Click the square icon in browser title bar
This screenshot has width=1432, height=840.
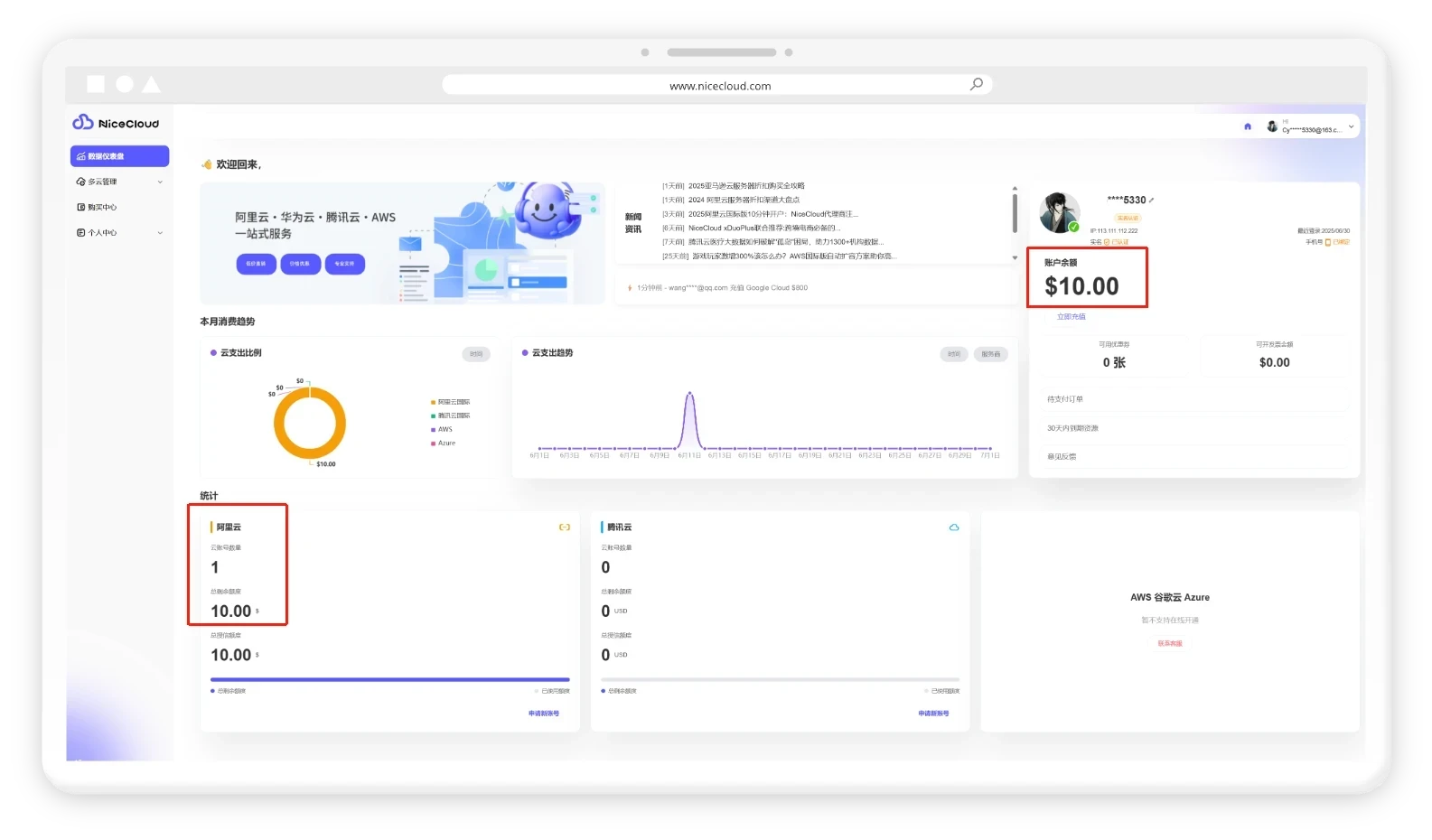pos(96,84)
